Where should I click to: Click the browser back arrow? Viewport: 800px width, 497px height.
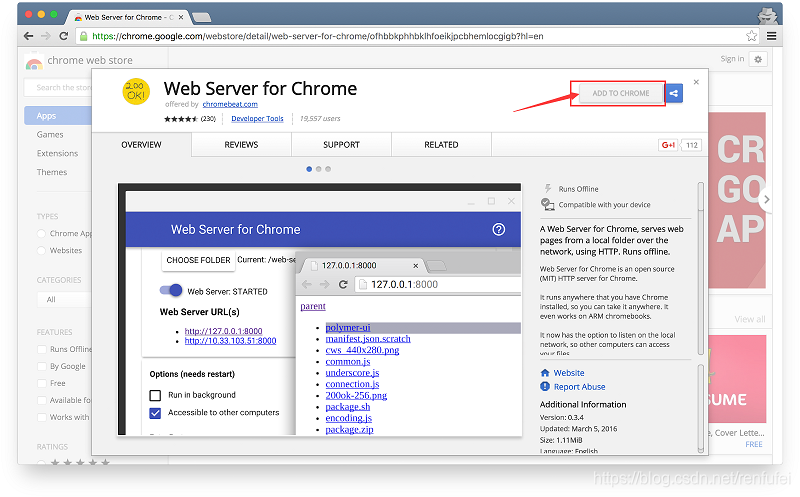tap(29, 36)
